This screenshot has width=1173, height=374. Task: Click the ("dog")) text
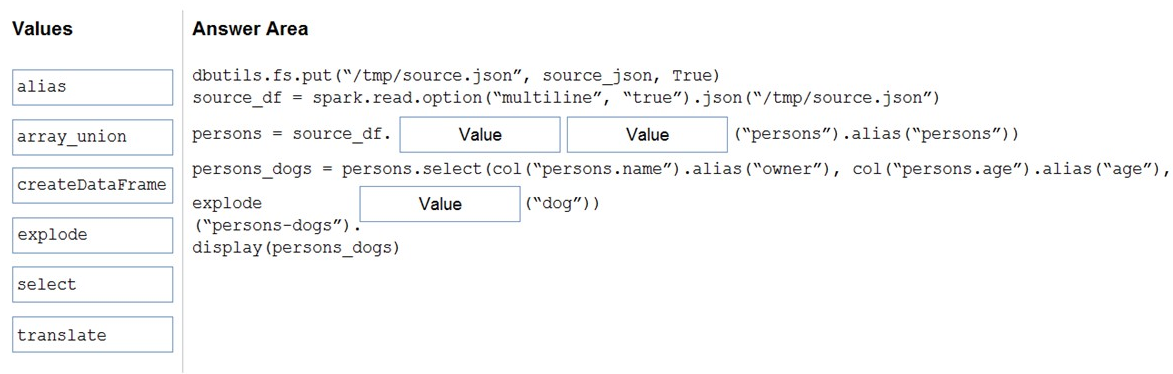[x=563, y=203]
